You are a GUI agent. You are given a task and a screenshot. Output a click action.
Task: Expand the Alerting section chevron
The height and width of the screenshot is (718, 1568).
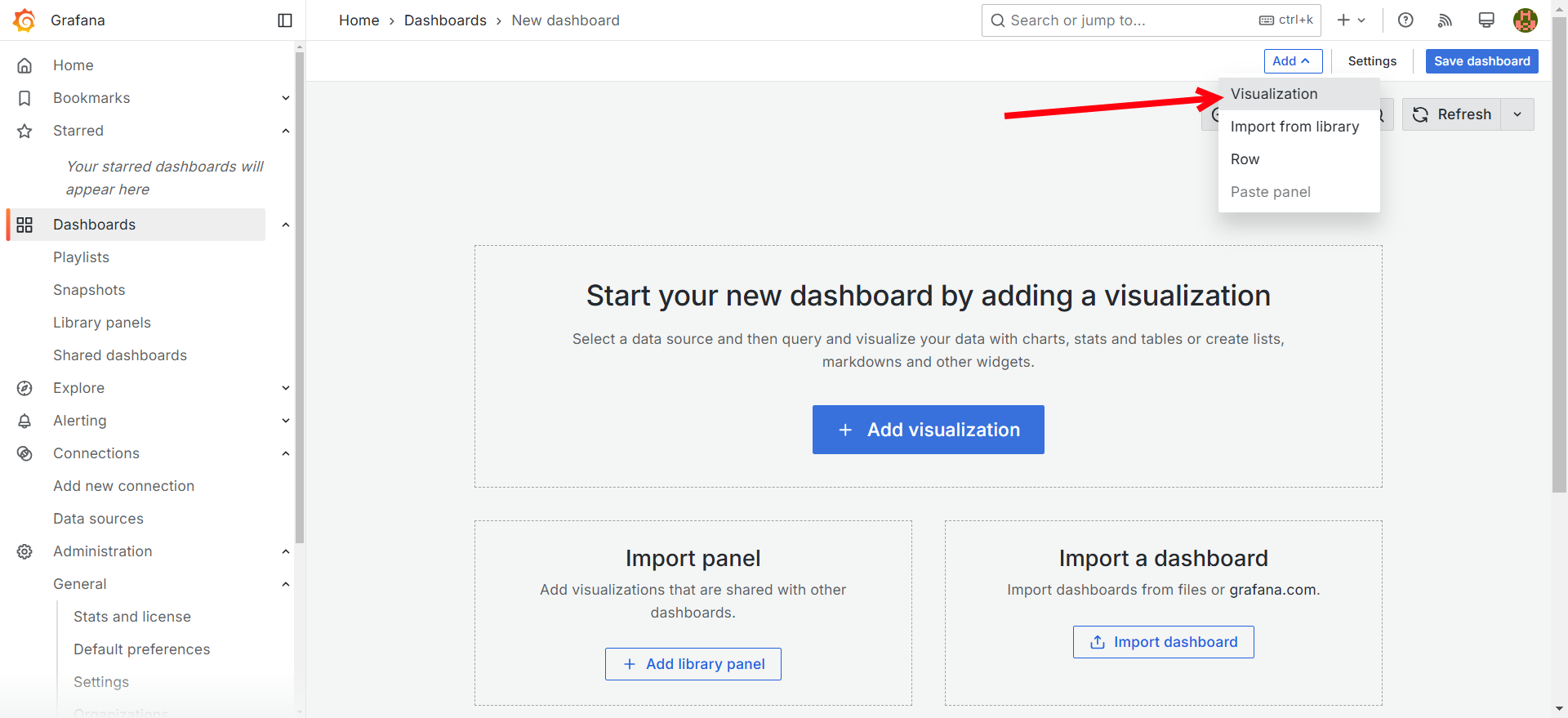[x=286, y=421]
